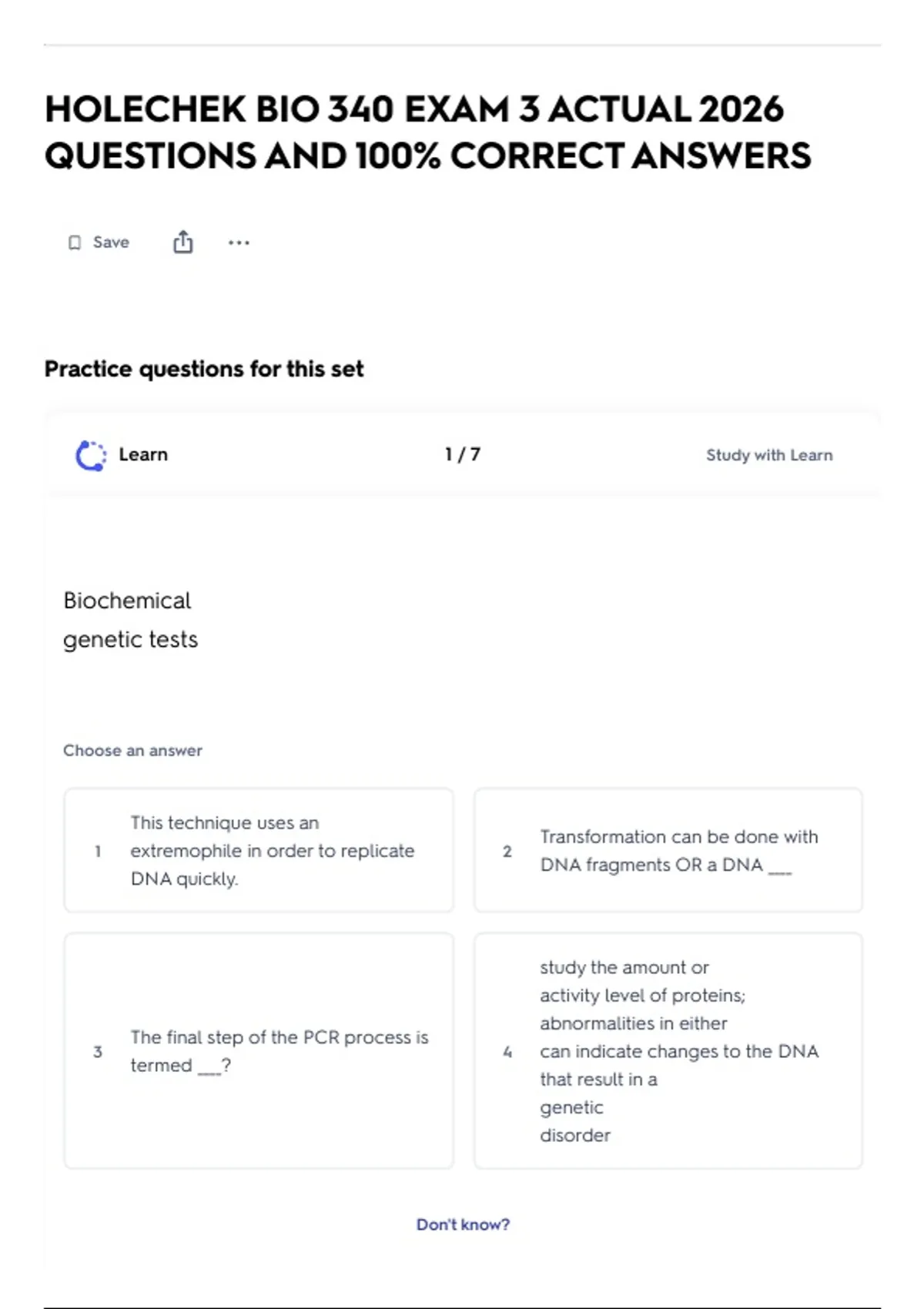The height and width of the screenshot is (1309, 924).
Task: Select answer 2 about Transformation DNA fragments
Action: (x=668, y=850)
